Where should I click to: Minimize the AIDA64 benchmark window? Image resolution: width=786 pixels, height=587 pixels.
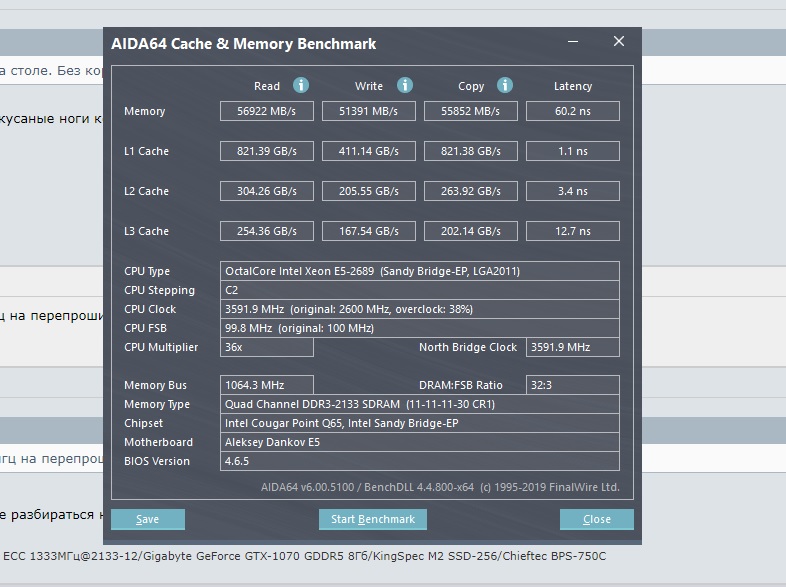[x=573, y=42]
